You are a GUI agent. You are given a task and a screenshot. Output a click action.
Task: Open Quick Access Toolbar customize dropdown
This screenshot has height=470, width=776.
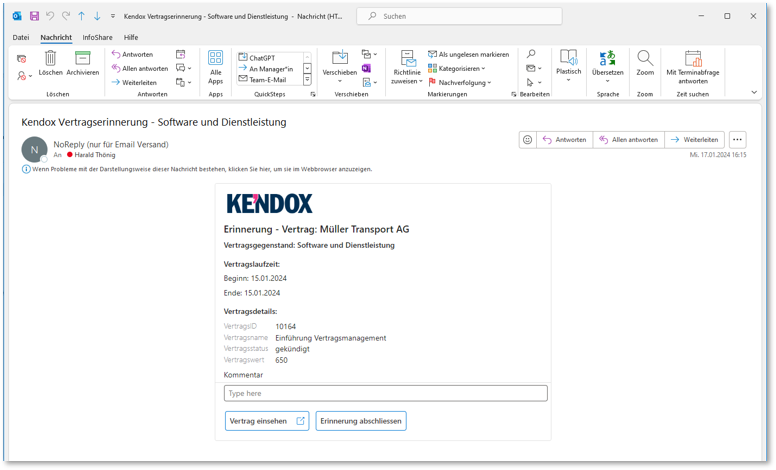tap(113, 16)
